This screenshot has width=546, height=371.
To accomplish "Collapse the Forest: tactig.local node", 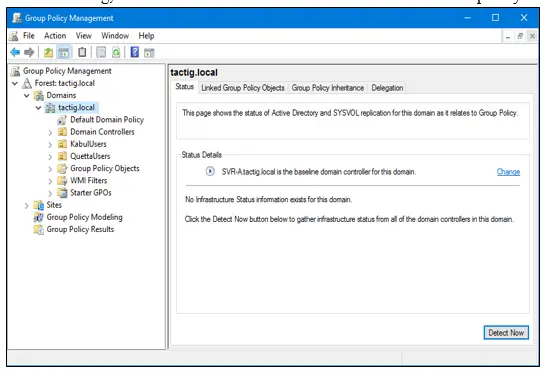I will point(15,84).
